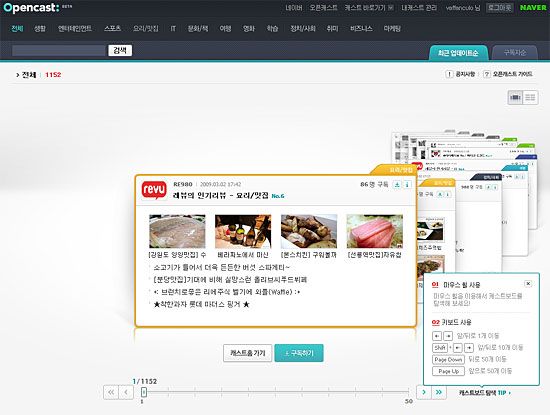Switch to castboard flow view icon
The width and height of the screenshot is (550, 415).
[x=515, y=98]
